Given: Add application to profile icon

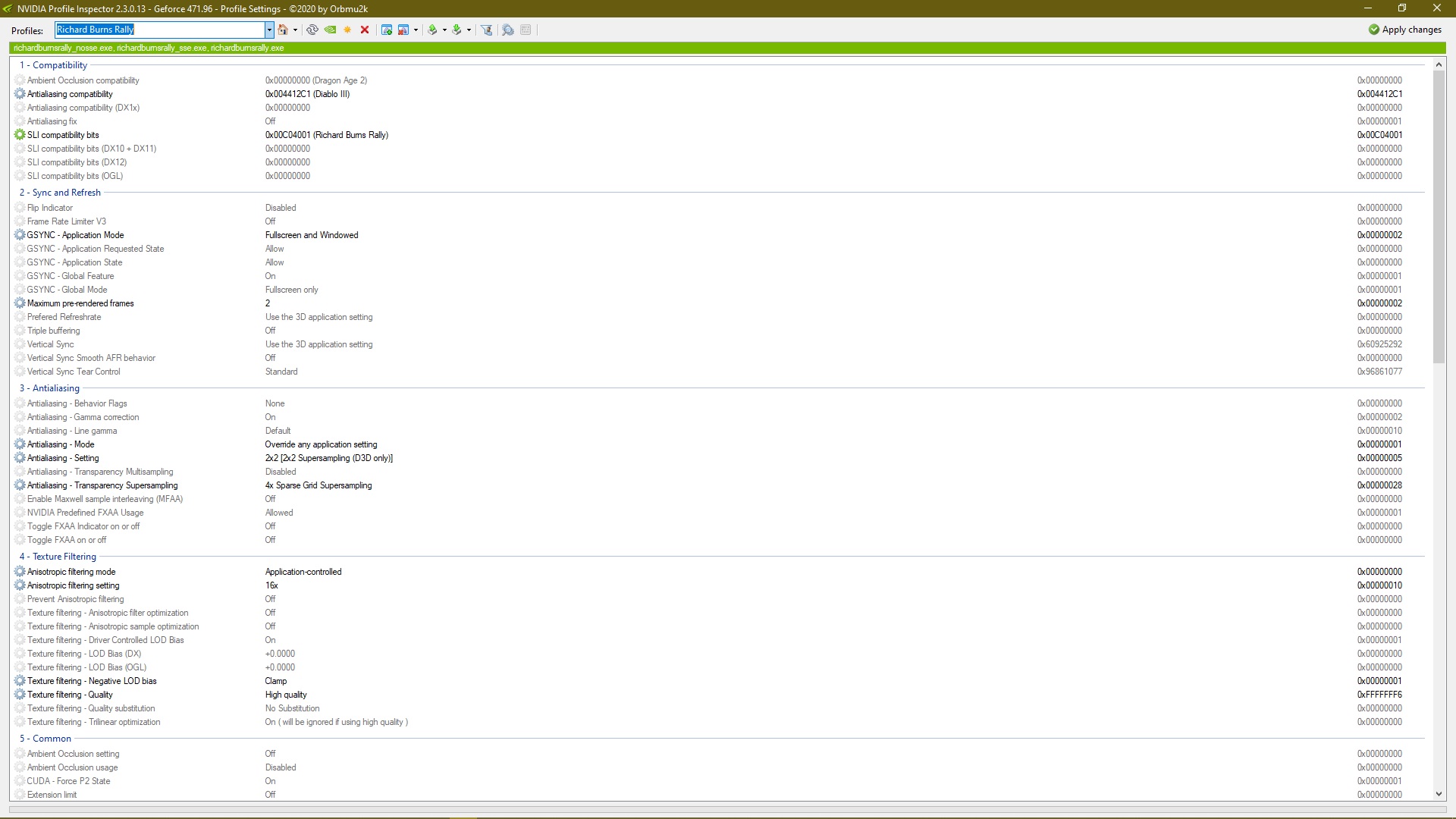Looking at the screenshot, I should click(387, 30).
